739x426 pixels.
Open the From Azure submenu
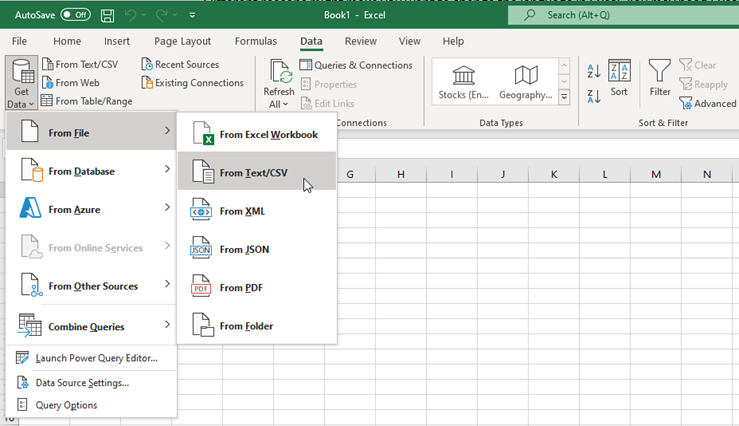(91, 209)
